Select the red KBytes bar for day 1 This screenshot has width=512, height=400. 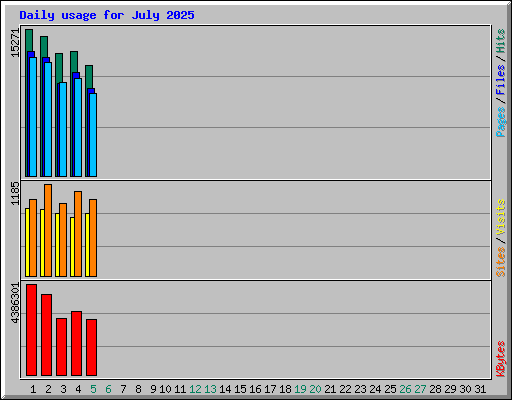(31, 330)
